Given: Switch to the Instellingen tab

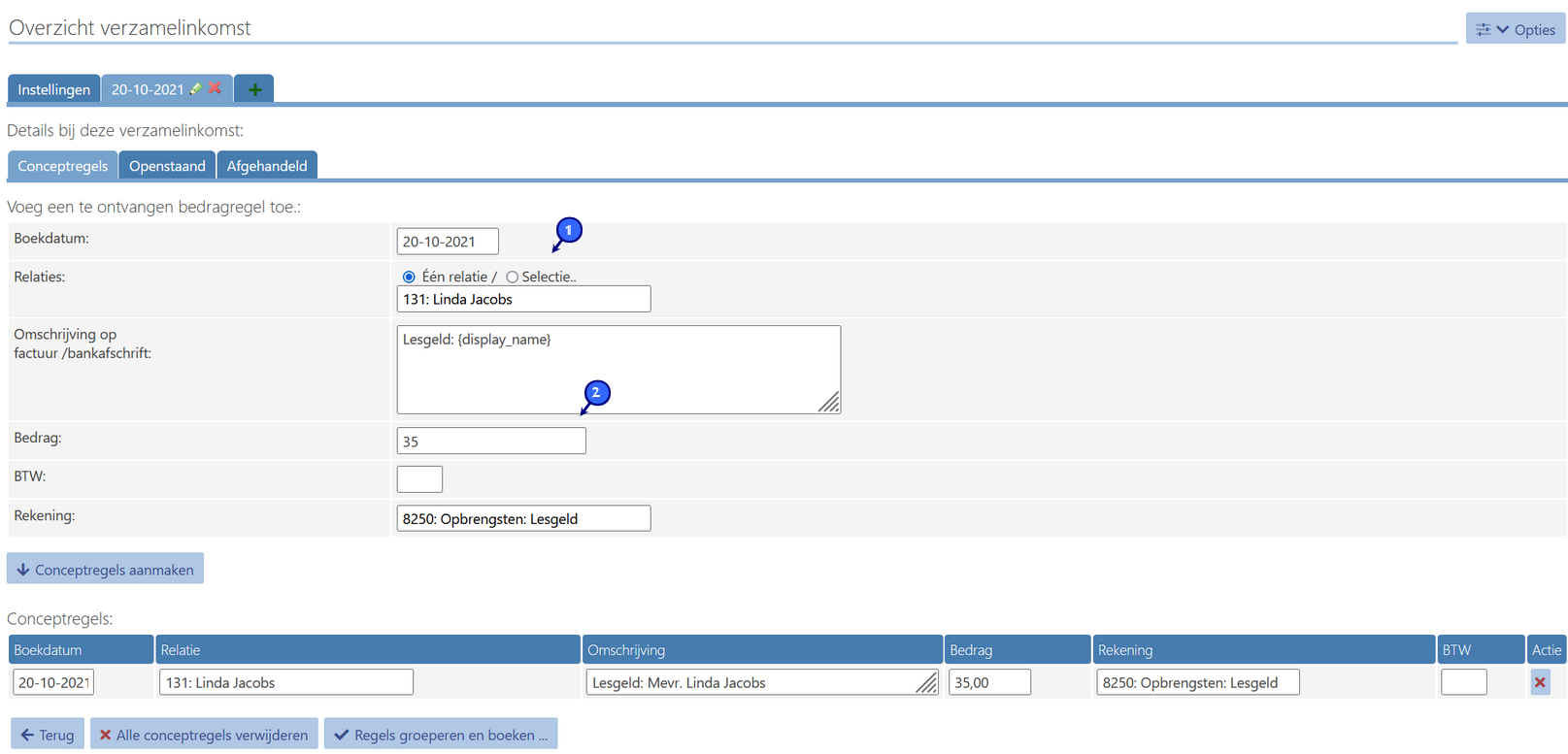Looking at the screenshot, I should tap(53, 89).
